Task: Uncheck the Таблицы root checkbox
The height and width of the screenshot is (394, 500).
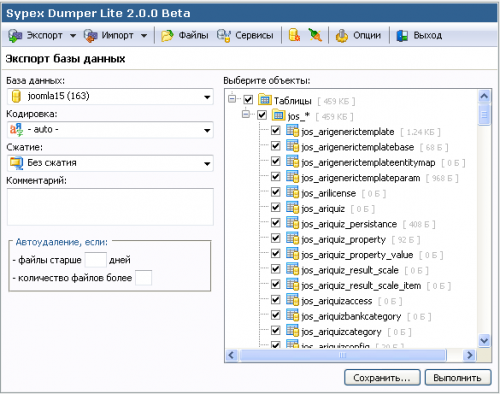Action: [248, 99]
